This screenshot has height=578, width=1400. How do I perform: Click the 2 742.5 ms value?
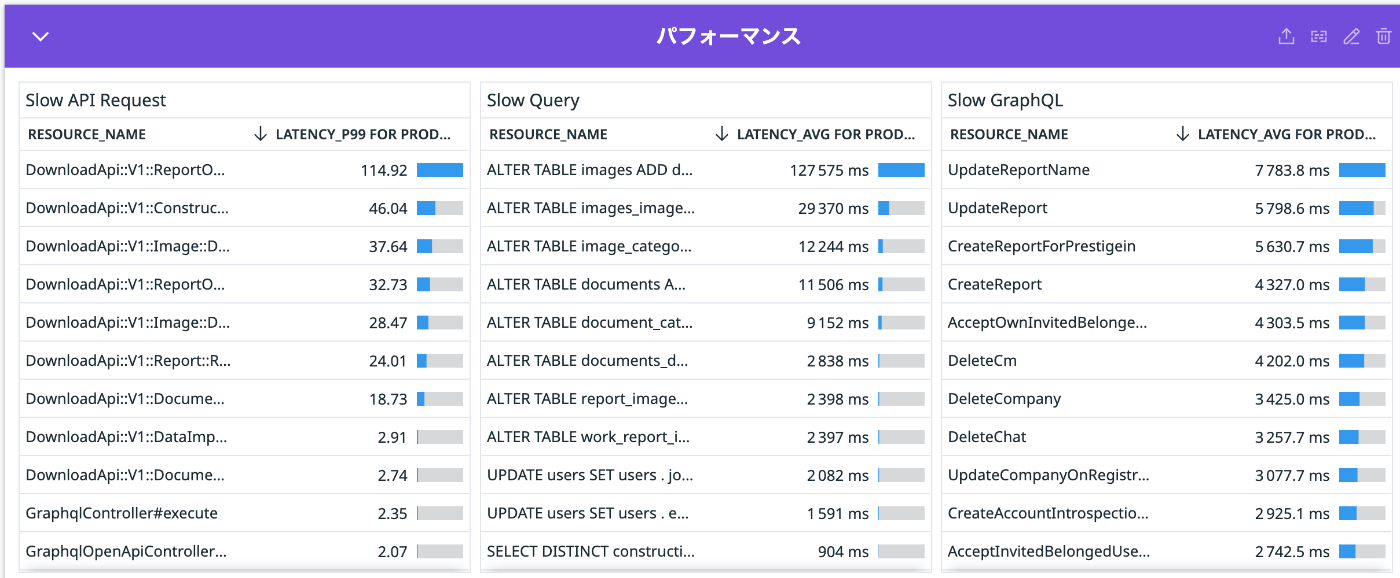click(x=1292, y=551)
